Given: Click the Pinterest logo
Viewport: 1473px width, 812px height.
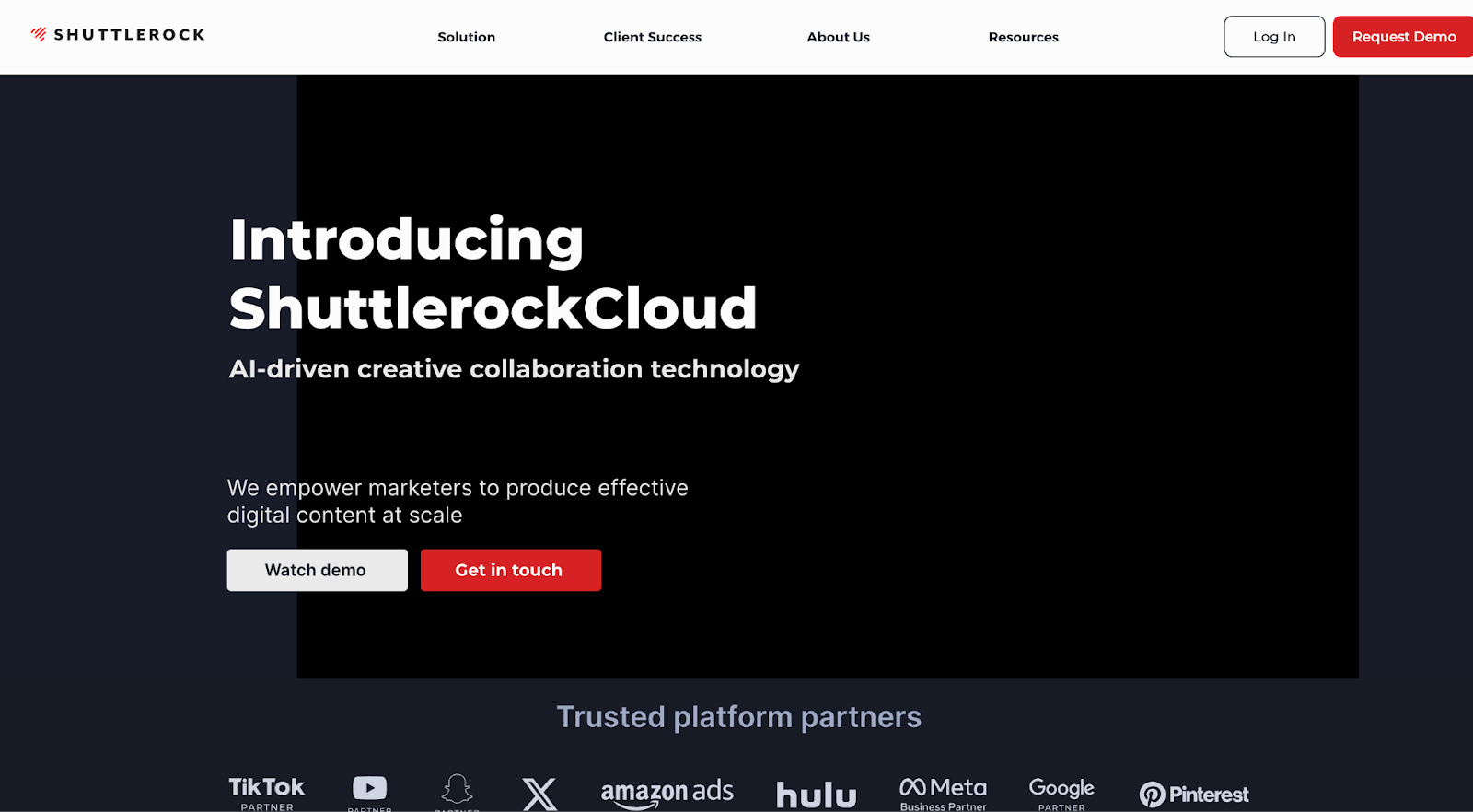Looking at the screenshot, I should point(1194,795).
